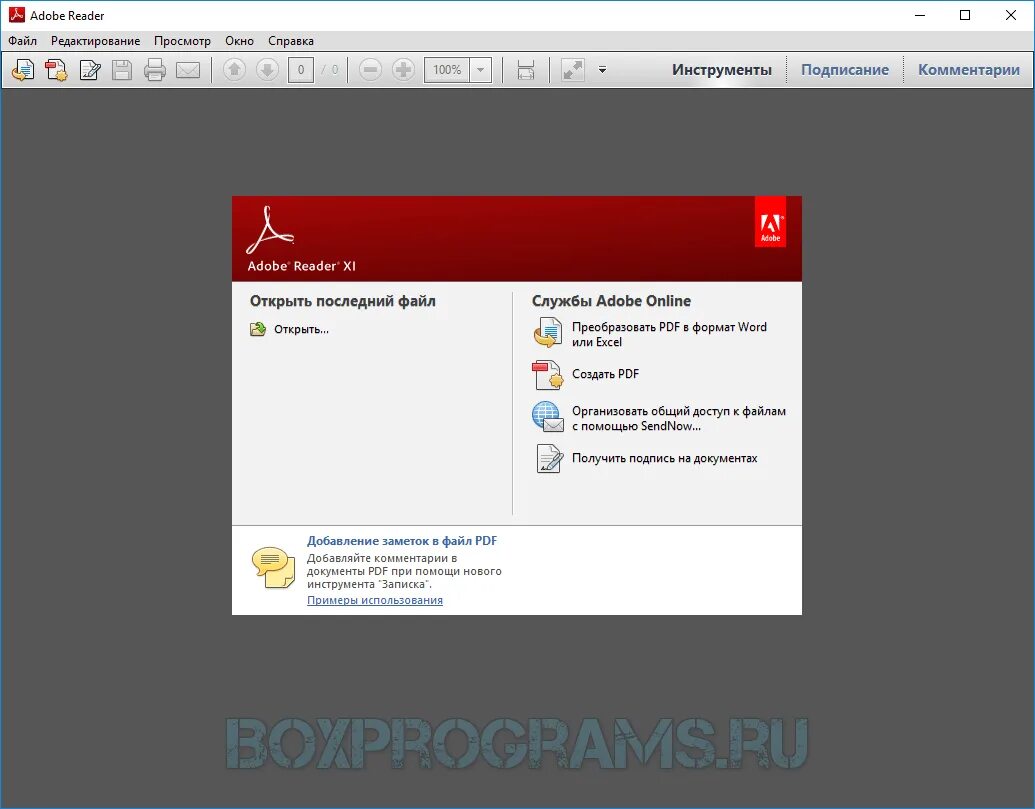Click the Print icon in toolbar
This screenshot has width=1035, height=809.
155,70
